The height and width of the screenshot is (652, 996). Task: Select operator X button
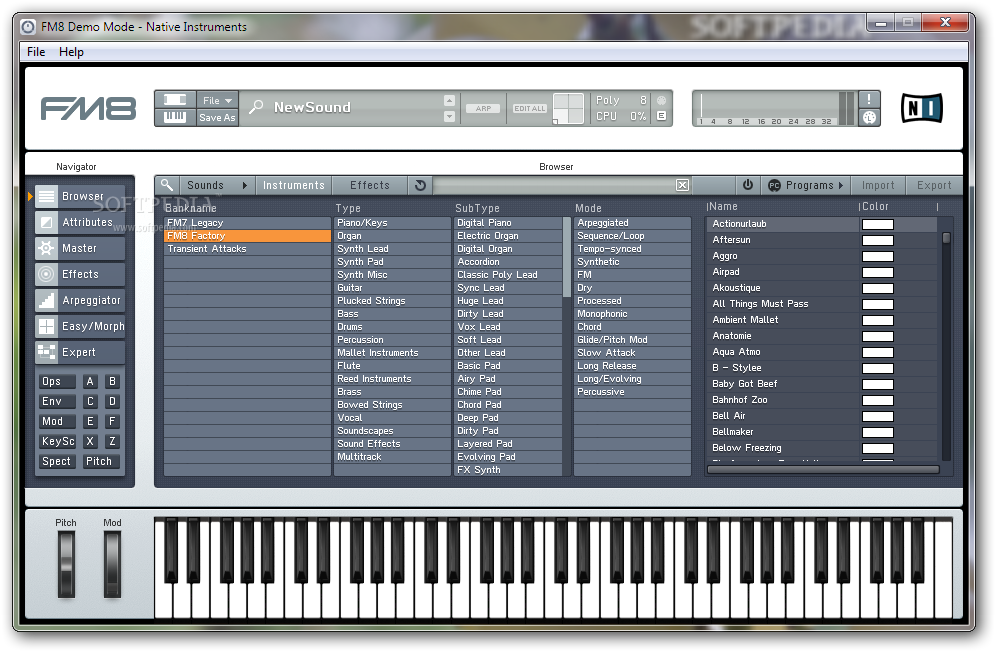(90, 441)
